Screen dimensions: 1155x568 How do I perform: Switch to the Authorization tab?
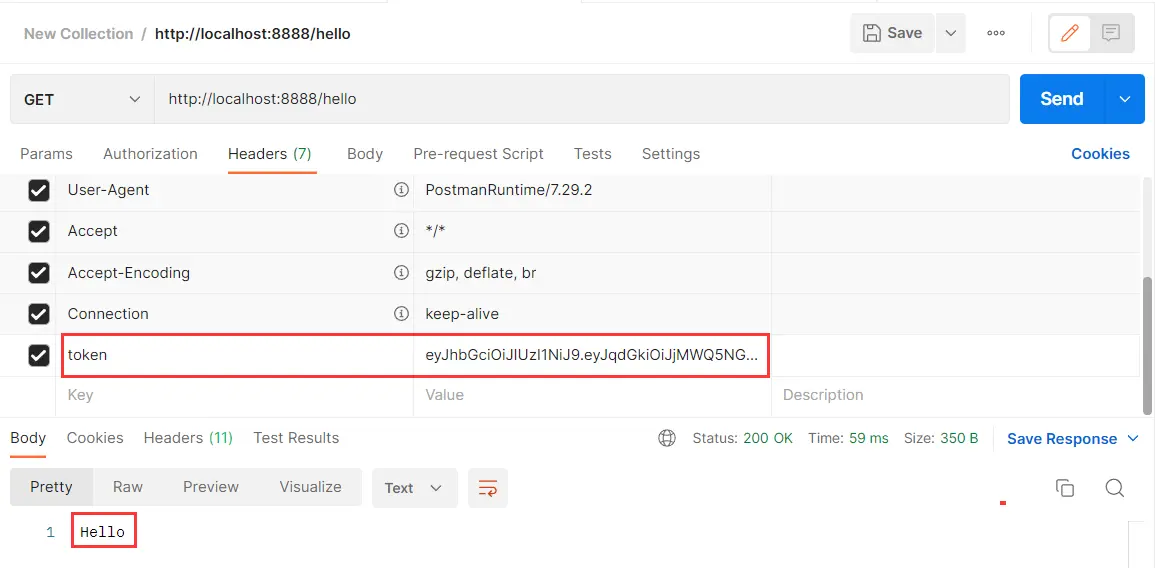(x=150, y=154)
